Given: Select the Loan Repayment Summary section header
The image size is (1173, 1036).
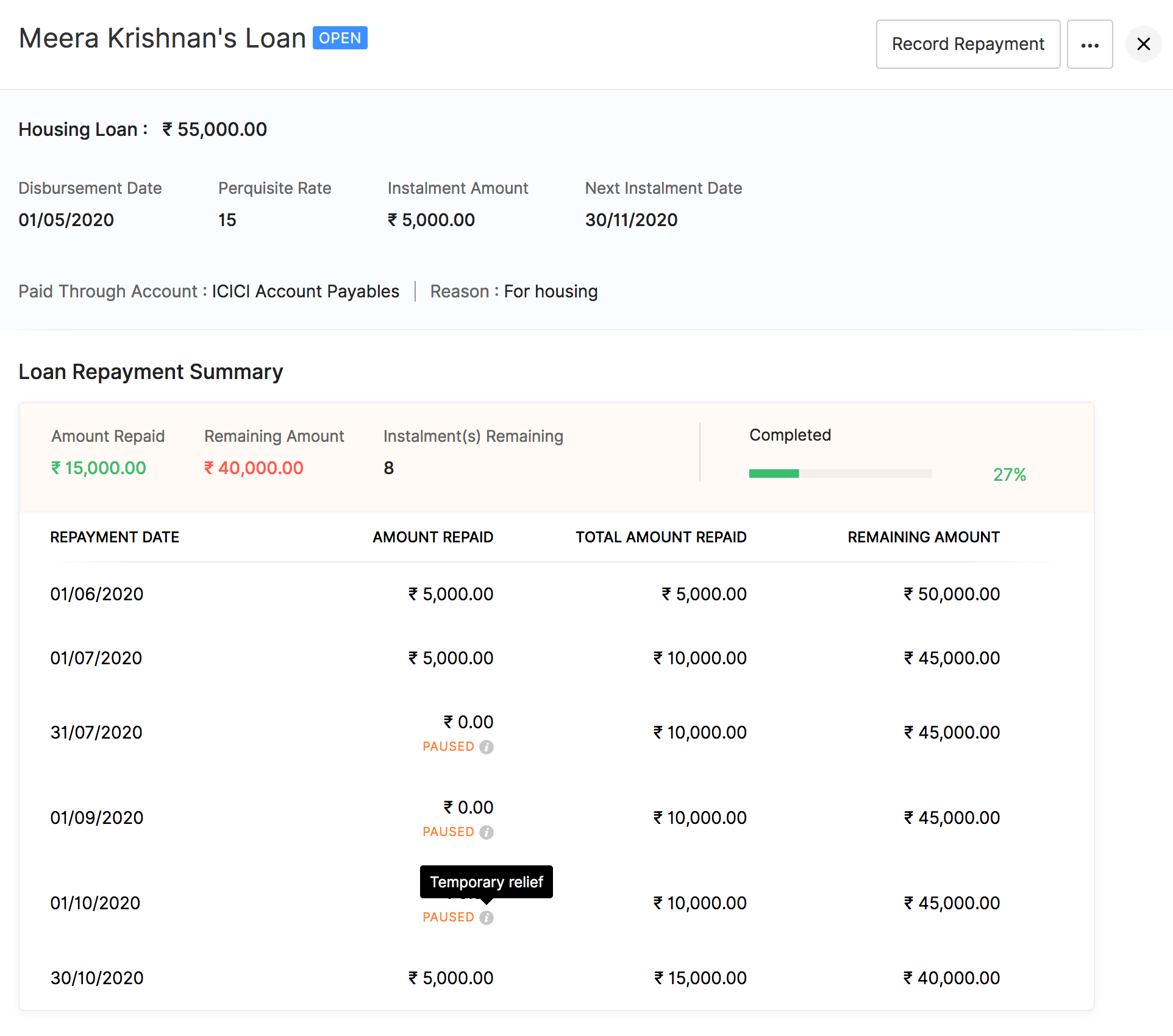Looking at the screenshot, I should (151, 372).
